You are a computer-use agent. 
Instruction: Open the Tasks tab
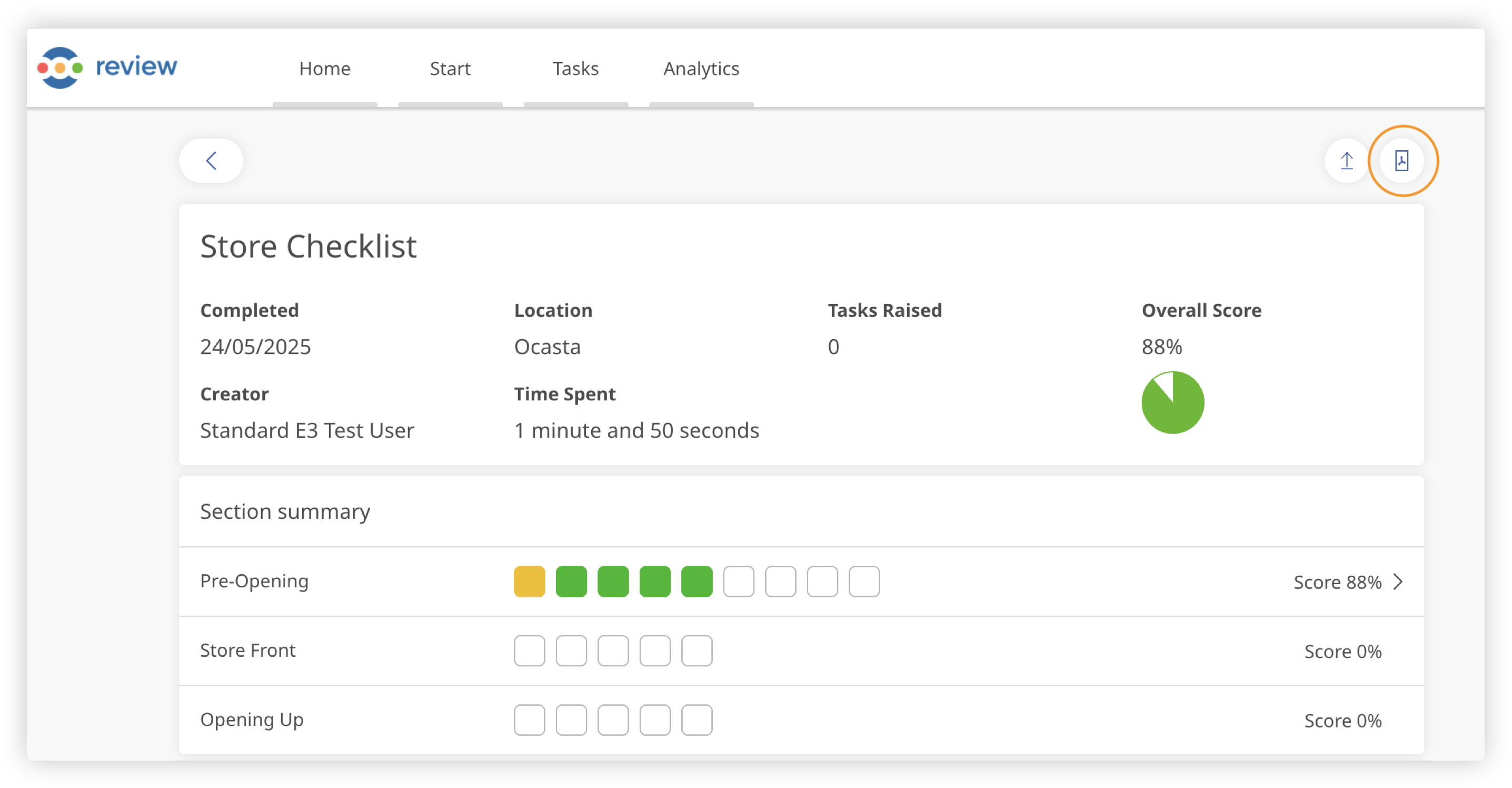coord(575,68)
